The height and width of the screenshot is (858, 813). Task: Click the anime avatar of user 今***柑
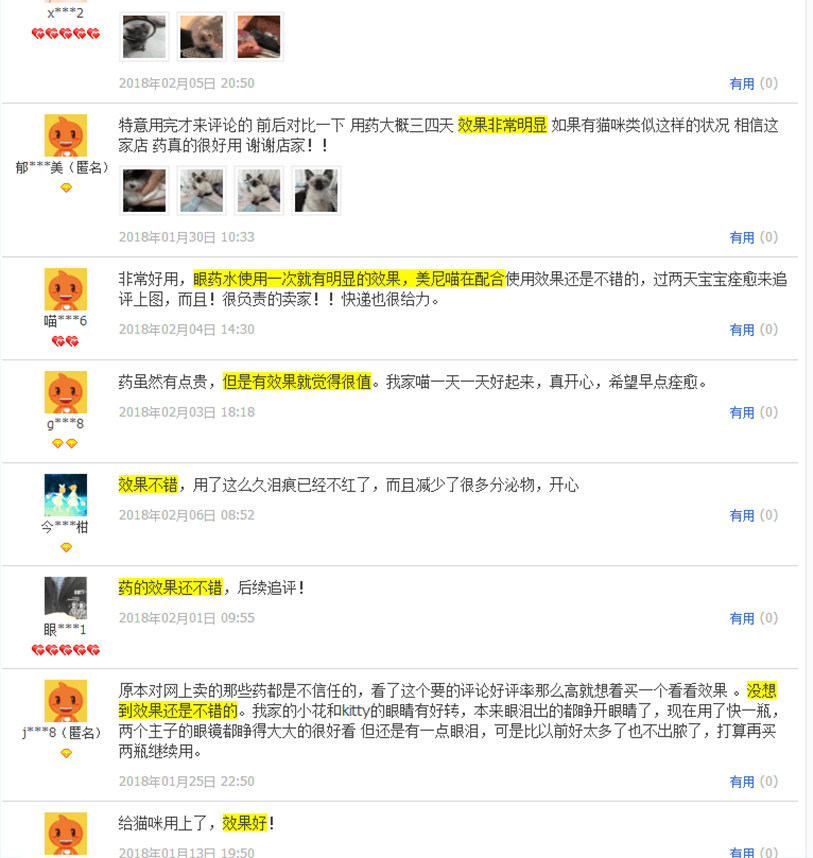(66, 495)
